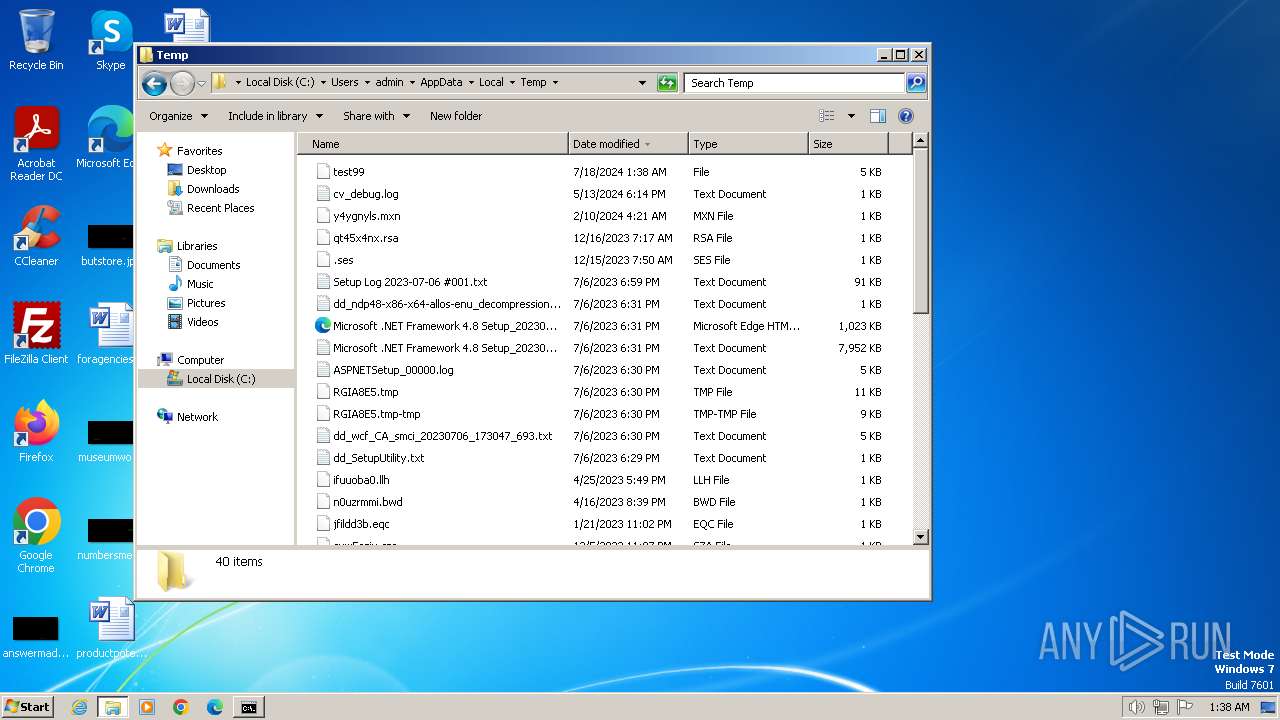The image size is (1280, 720).
Task: Click the greyed Forward navigation arrow
Action: tap(182, 83)
